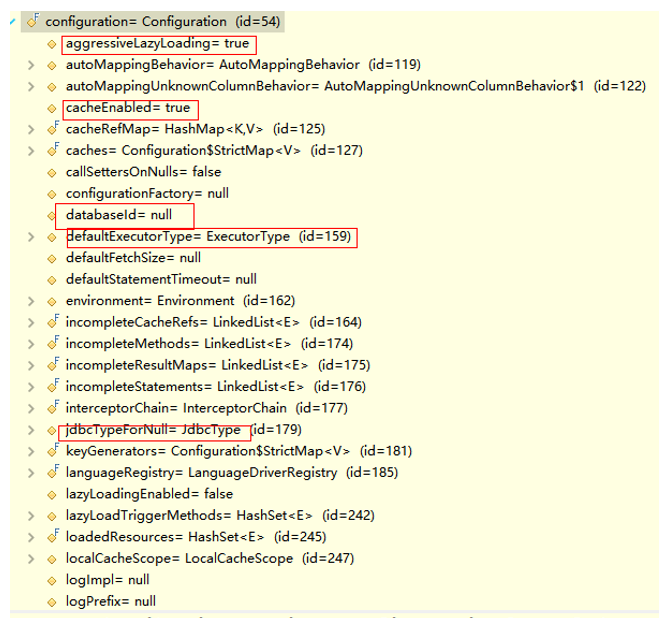
Task: Expand the keyGenerators node
Action: pos(31,451)
